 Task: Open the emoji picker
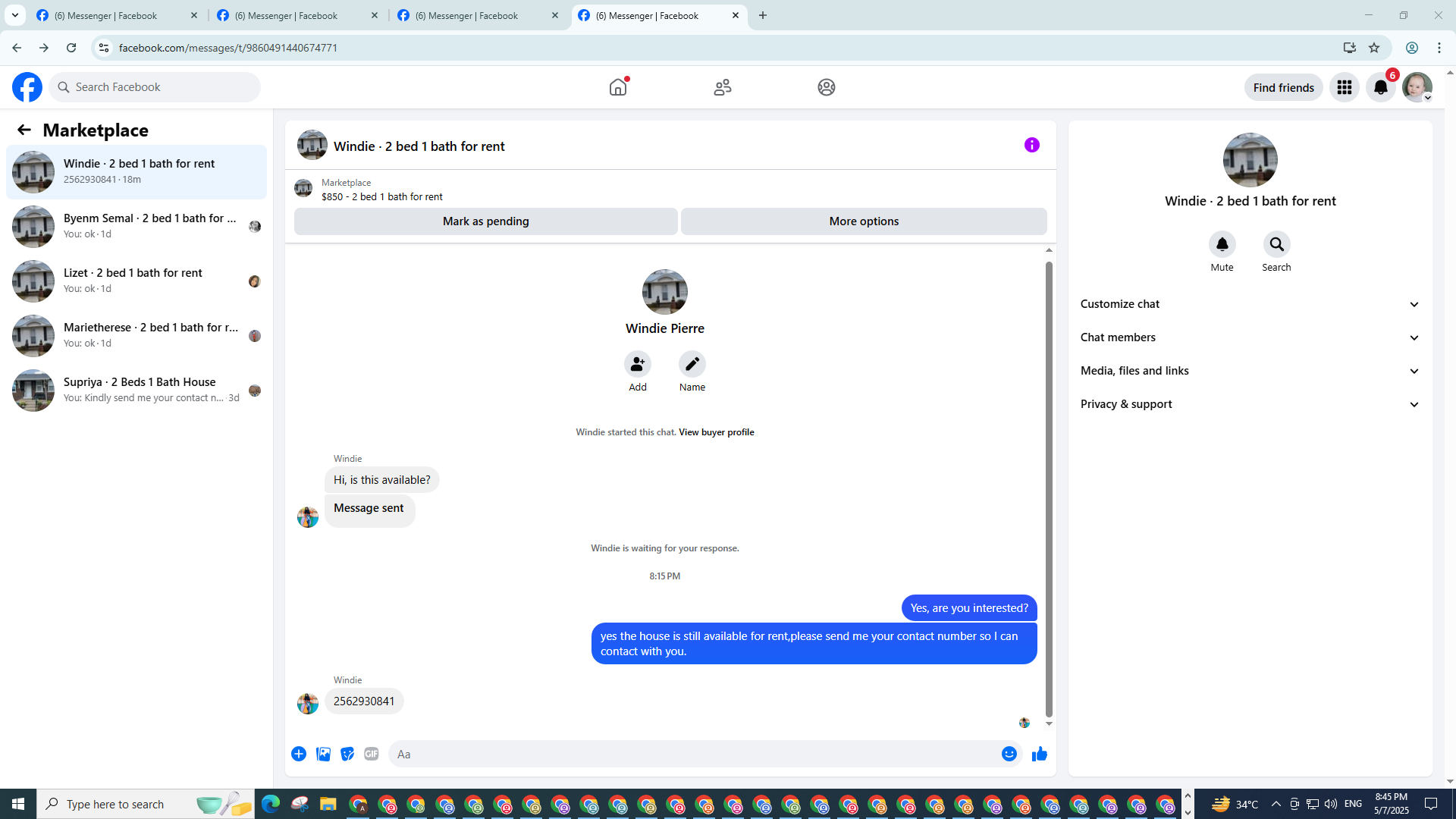click(x=1009, y=754)
